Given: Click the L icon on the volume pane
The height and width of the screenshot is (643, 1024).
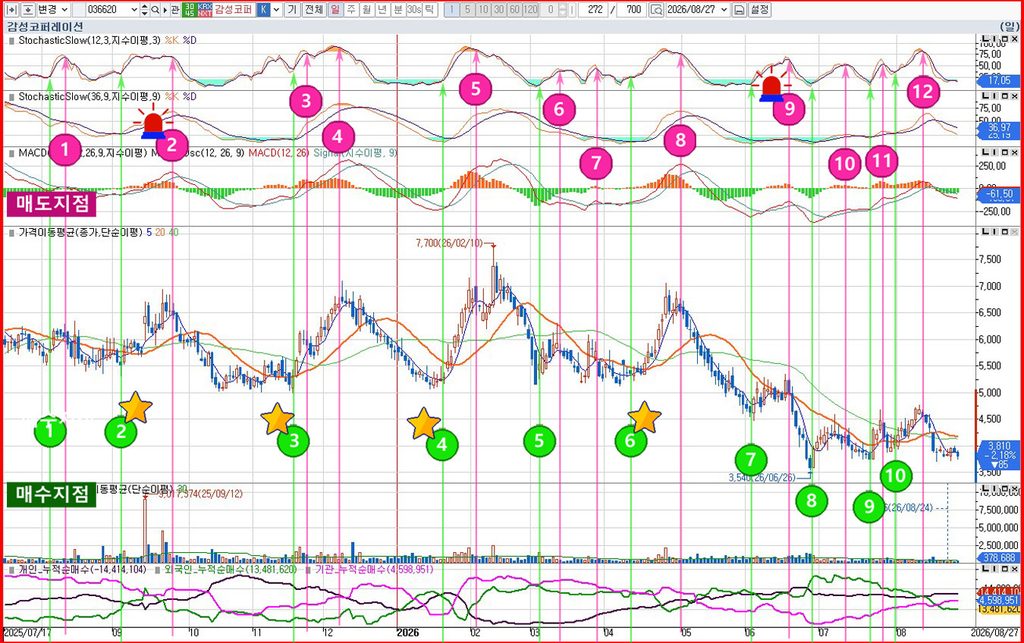Looking at the screenshot, I should click(x=985, y=488).
